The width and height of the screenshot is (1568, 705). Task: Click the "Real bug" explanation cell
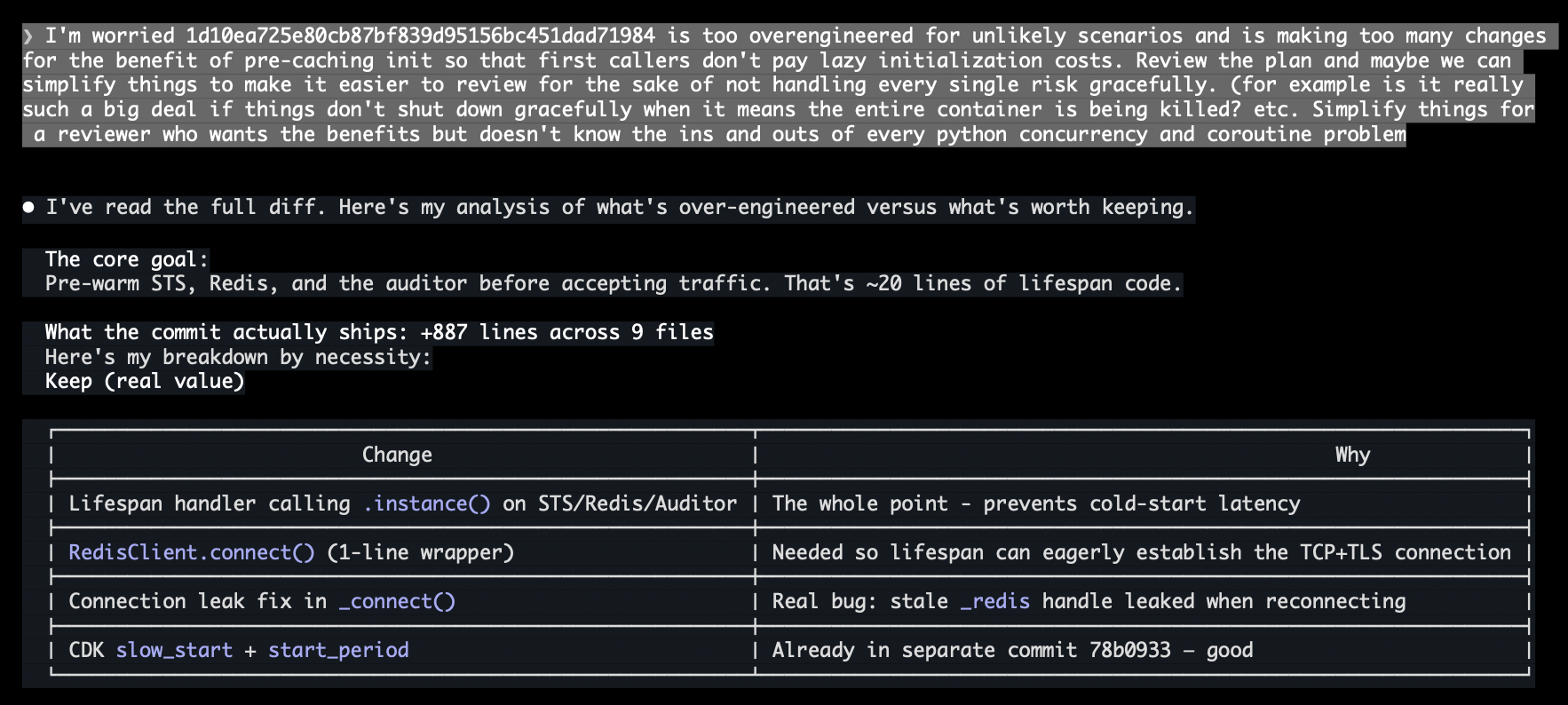point(1089,602)
